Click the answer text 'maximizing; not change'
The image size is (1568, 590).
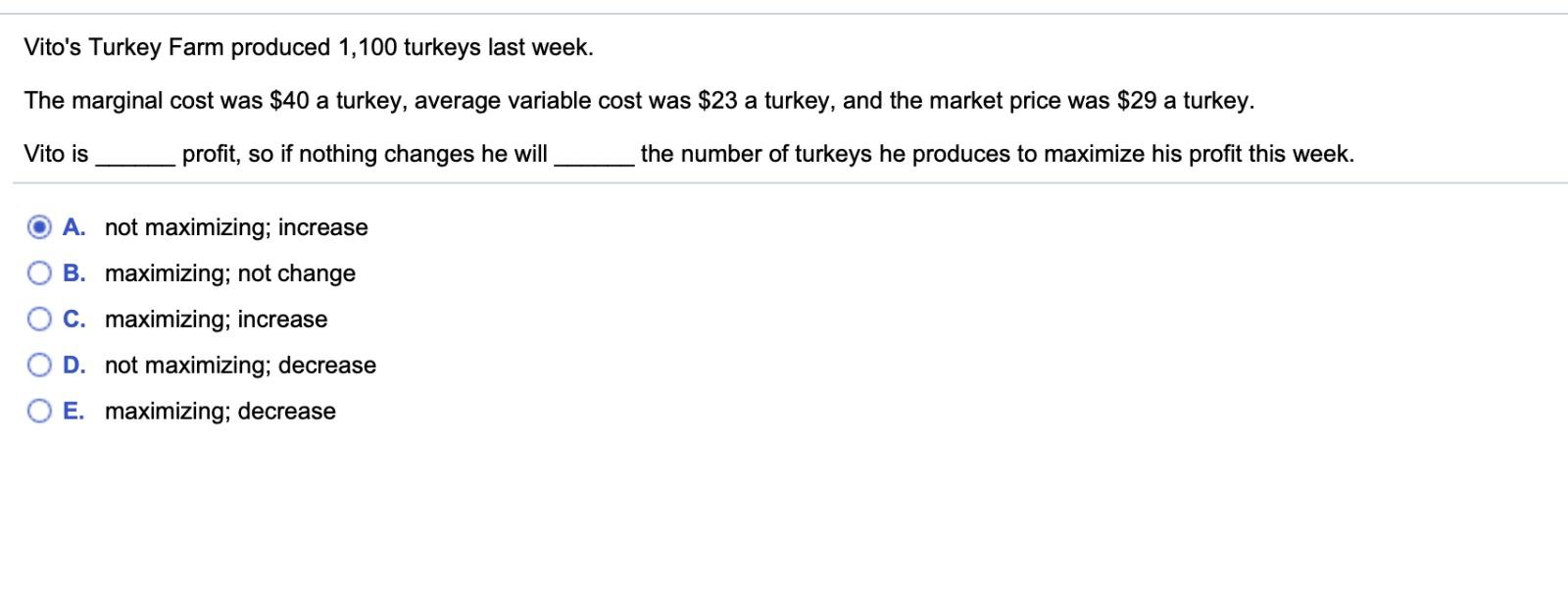(229, 273)
